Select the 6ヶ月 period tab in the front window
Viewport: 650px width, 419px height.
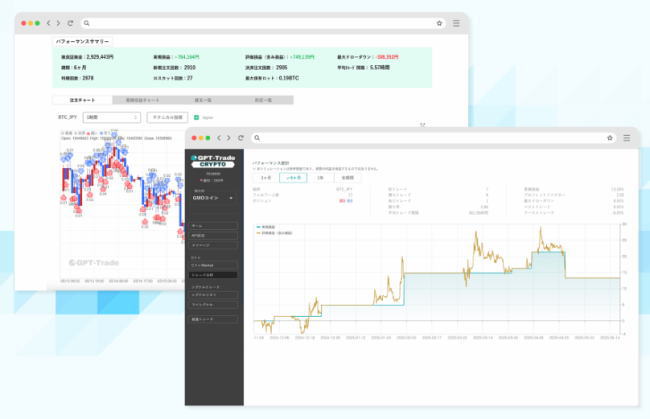(x=293, y=178)
